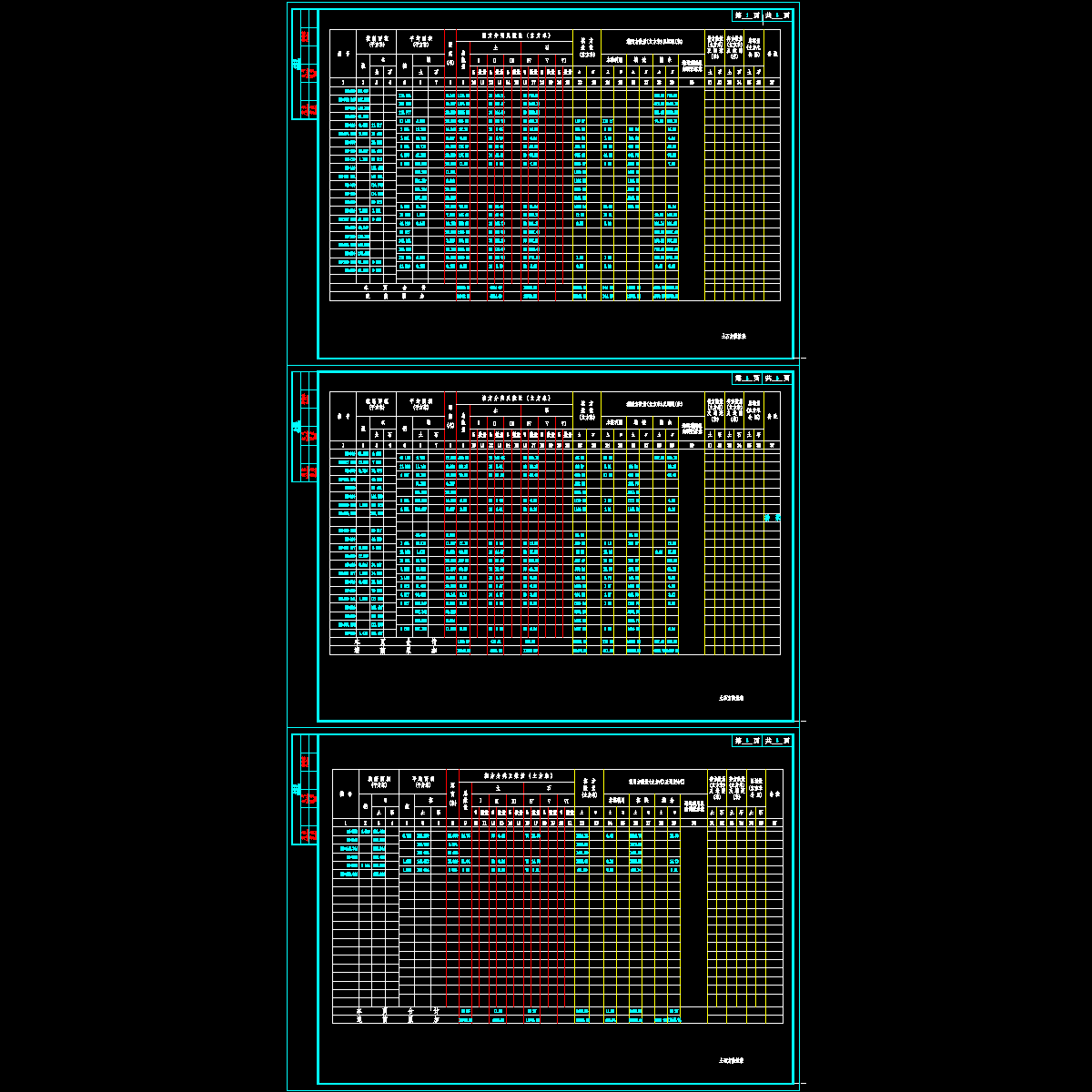
Task: Select the table title text under the top sheet table
Action: coord(733,336)
